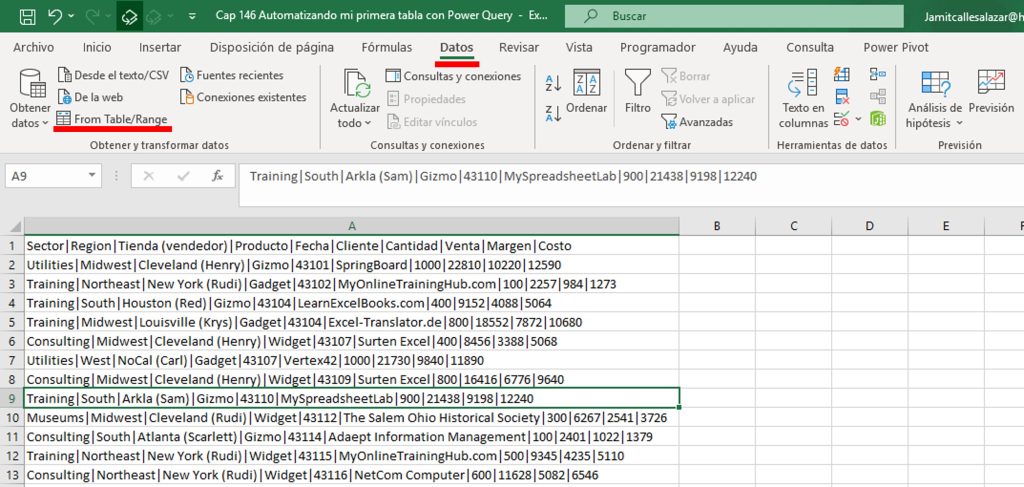Open Disposición de página tab
The width and height of the screenshot is (1024, 487).
point(272,48)
